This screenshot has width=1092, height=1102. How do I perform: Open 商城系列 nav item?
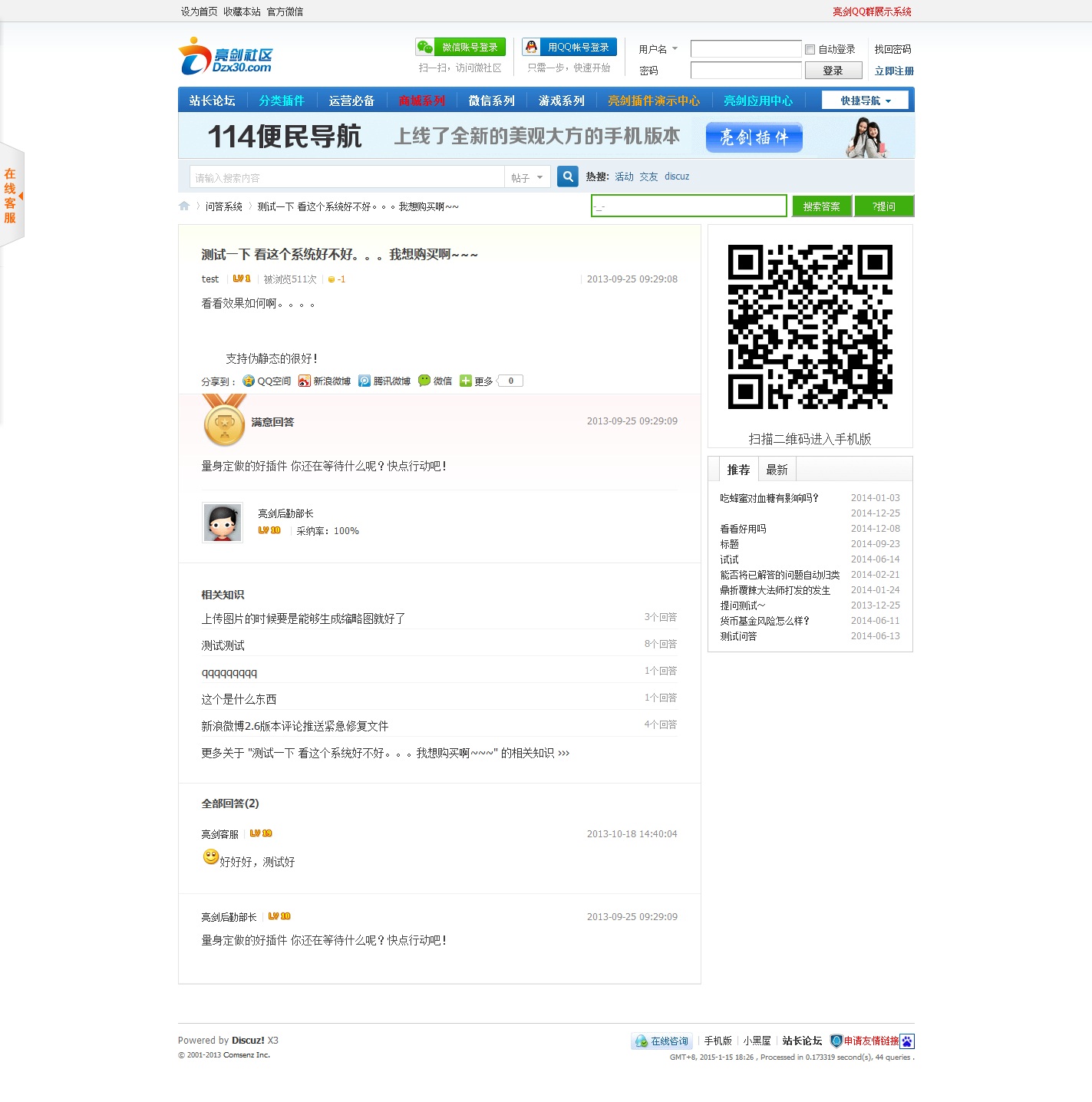click(422, 101)
